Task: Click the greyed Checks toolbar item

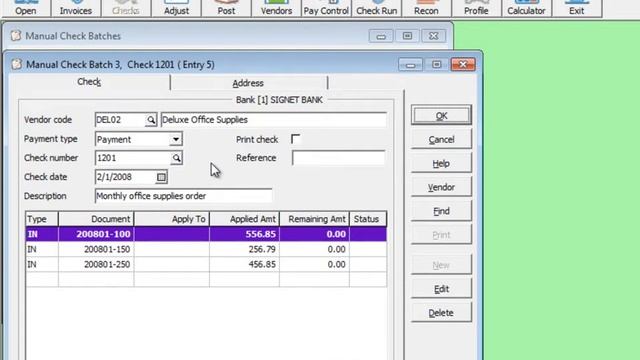Action: (126, 8)
